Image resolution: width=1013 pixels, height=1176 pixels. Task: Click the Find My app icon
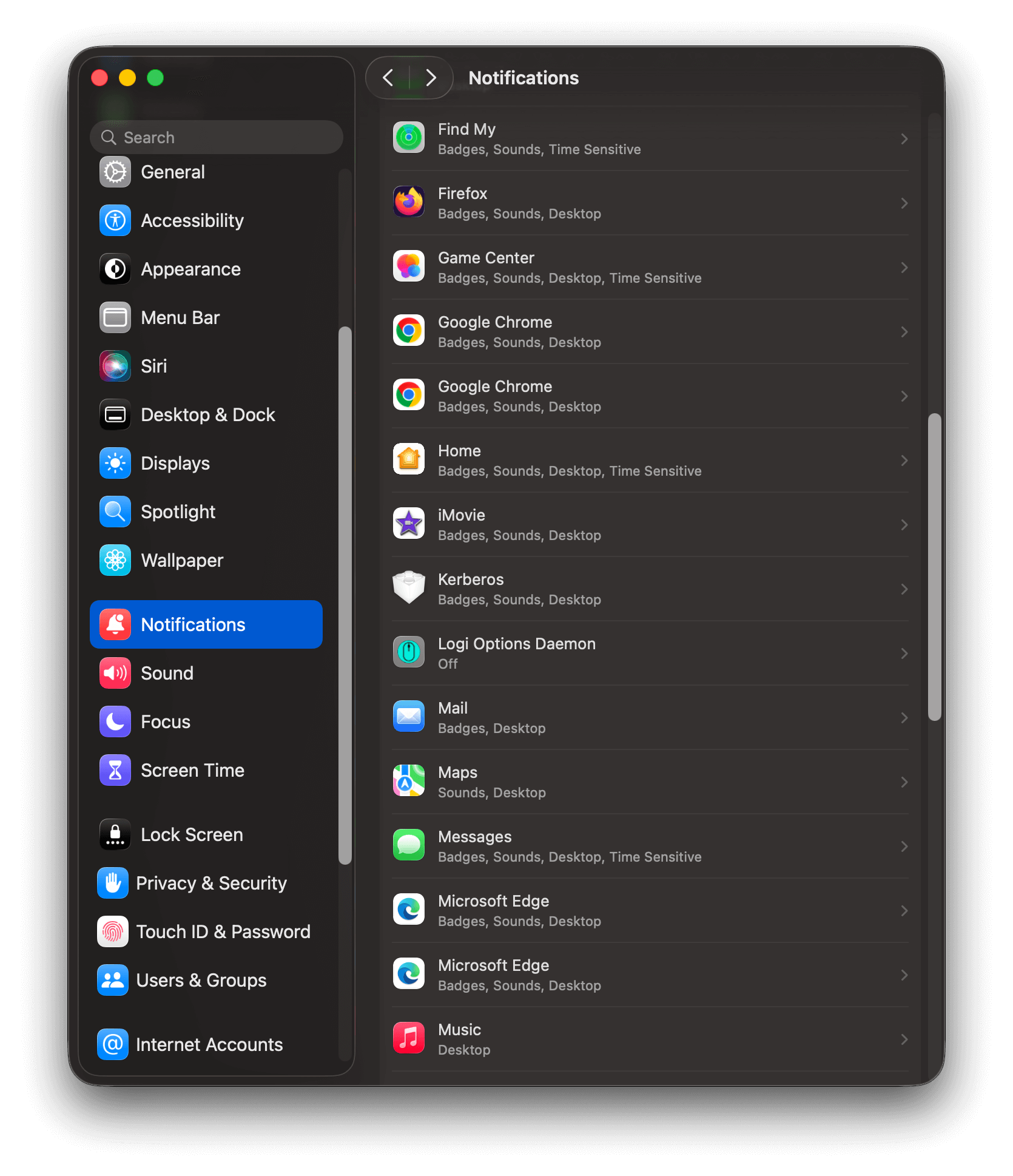(x=409, y=138)
